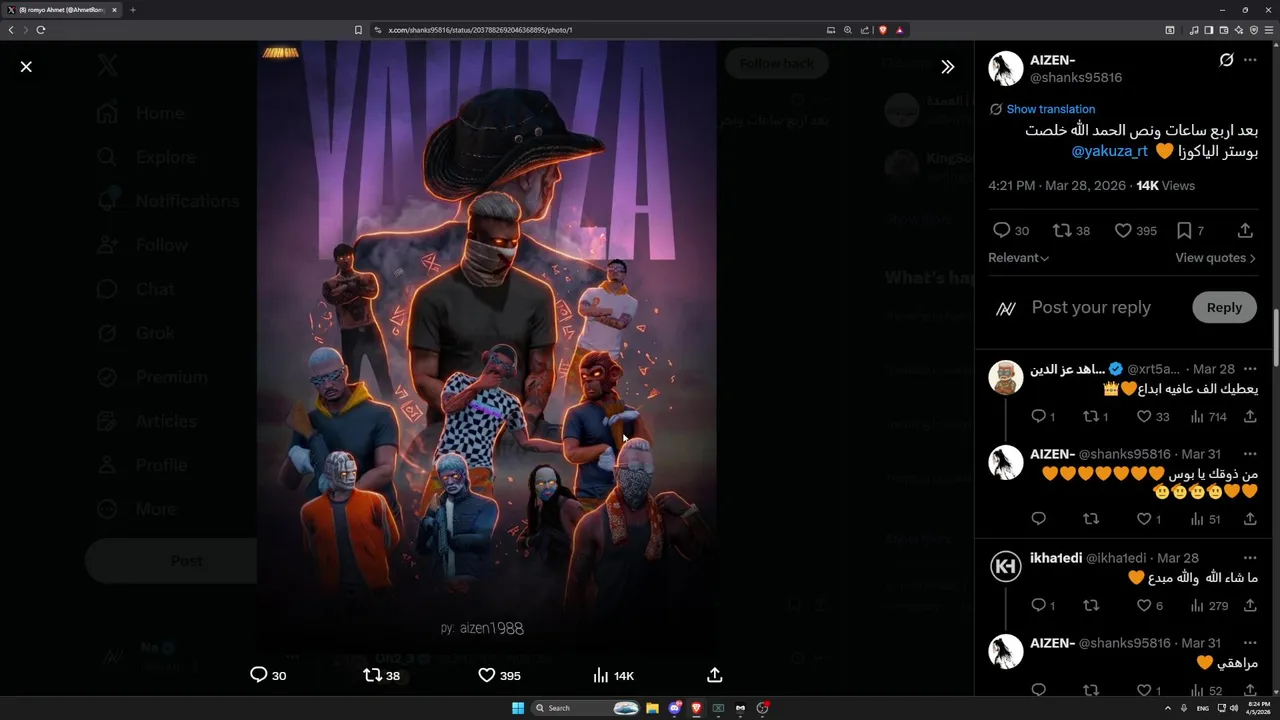
Task: Share the post using icon under the photo
Action: (715, 676)
